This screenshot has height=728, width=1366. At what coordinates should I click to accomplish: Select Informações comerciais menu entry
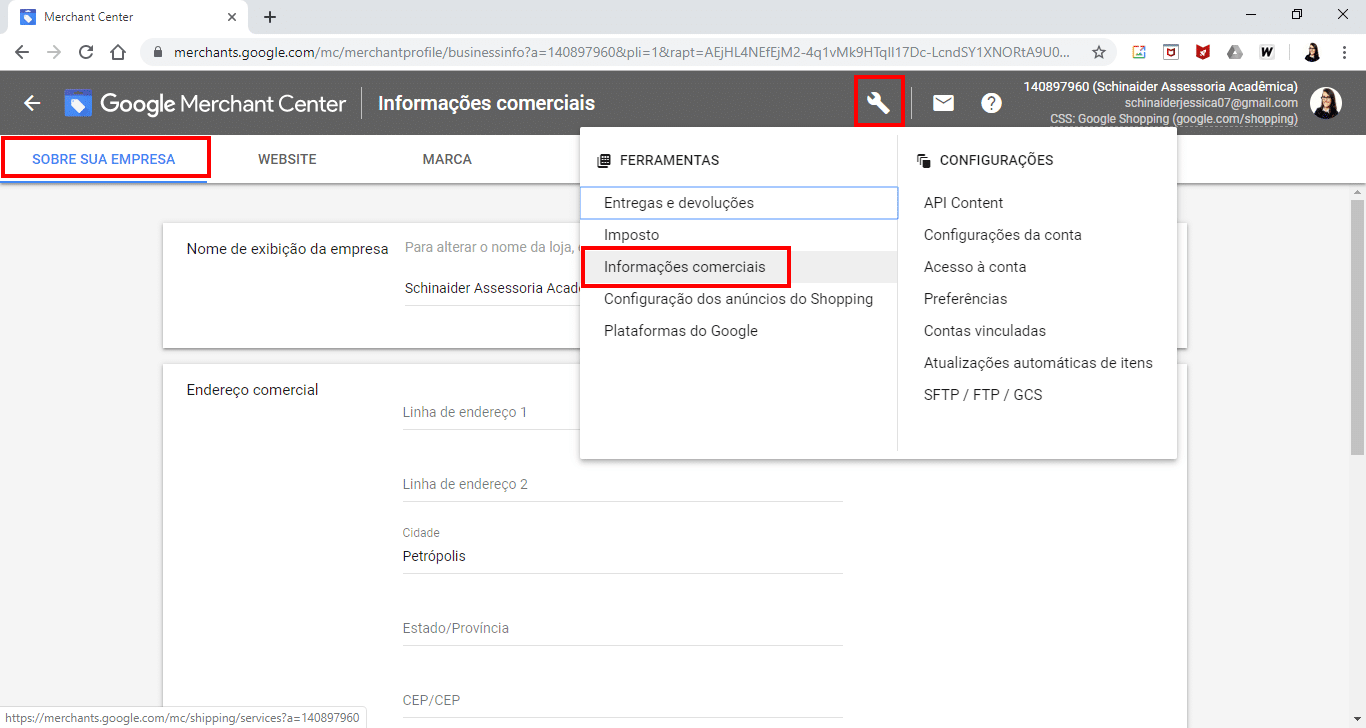click(739, 267)
